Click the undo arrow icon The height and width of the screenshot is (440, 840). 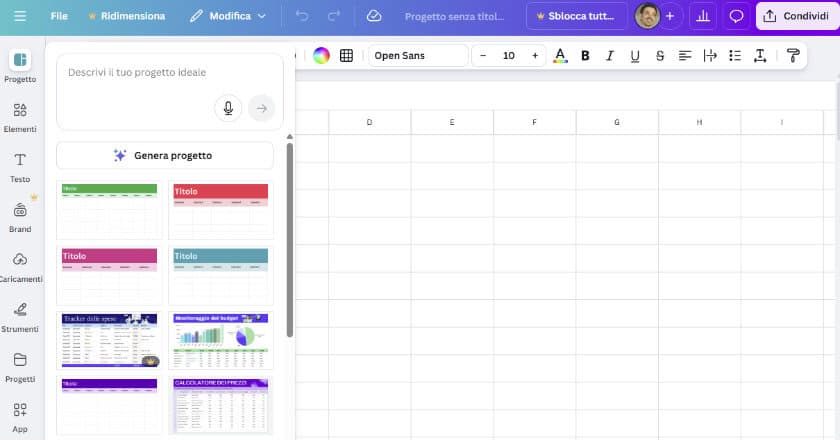click(302, 16)
